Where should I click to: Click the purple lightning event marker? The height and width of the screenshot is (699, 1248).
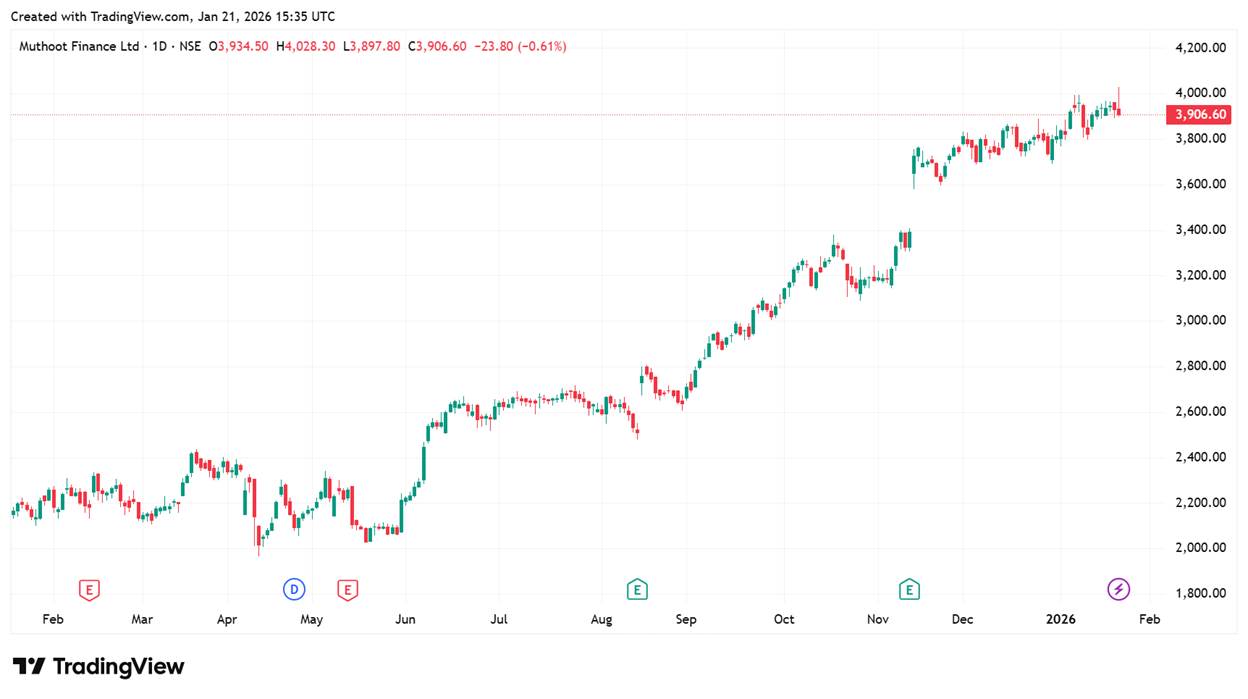(x=1118, y=589)
